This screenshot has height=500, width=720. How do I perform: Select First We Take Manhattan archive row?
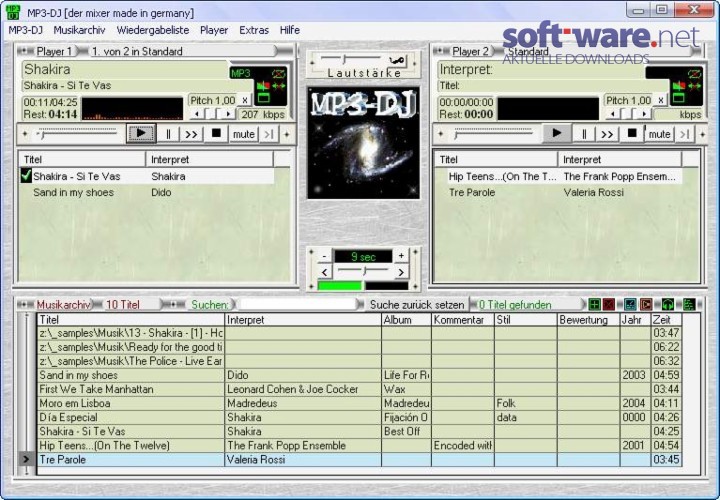point(359,389)
